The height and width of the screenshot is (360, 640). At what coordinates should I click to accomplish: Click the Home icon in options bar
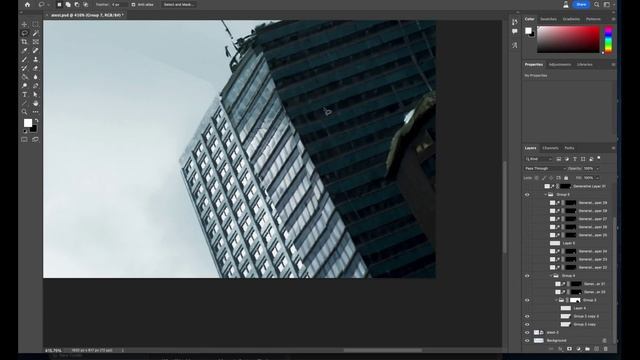tap(27, 4)
